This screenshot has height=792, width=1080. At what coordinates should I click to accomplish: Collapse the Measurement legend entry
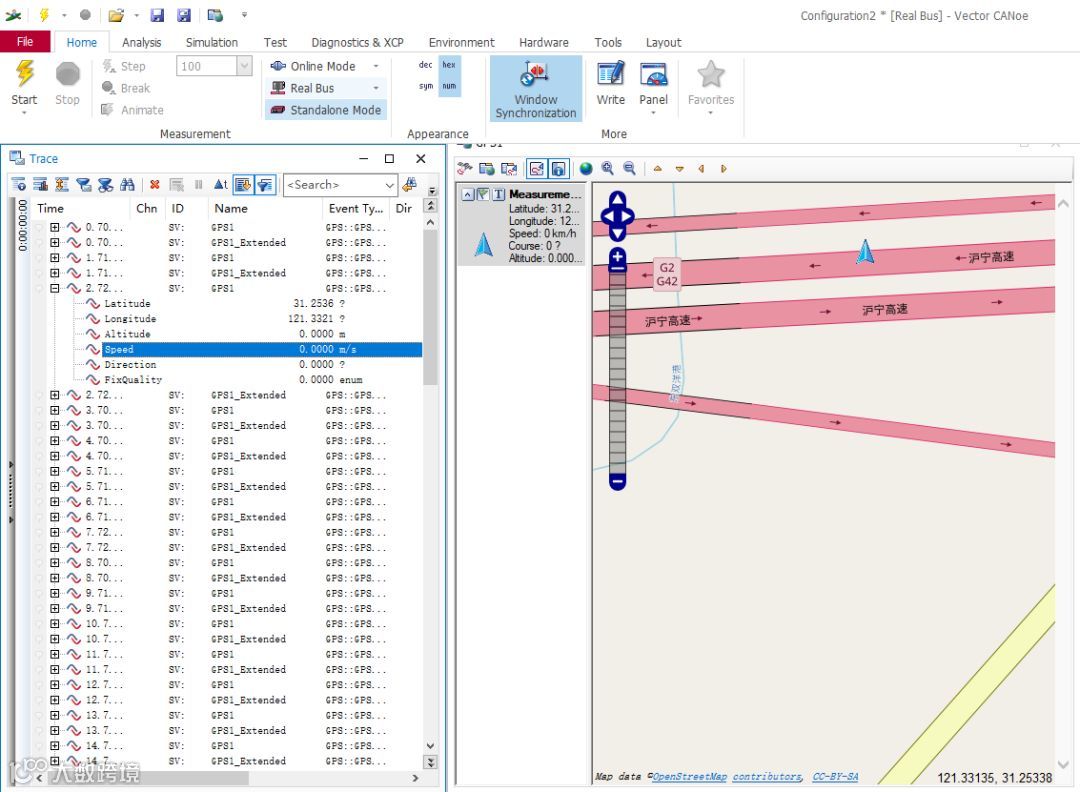[468, 194]
